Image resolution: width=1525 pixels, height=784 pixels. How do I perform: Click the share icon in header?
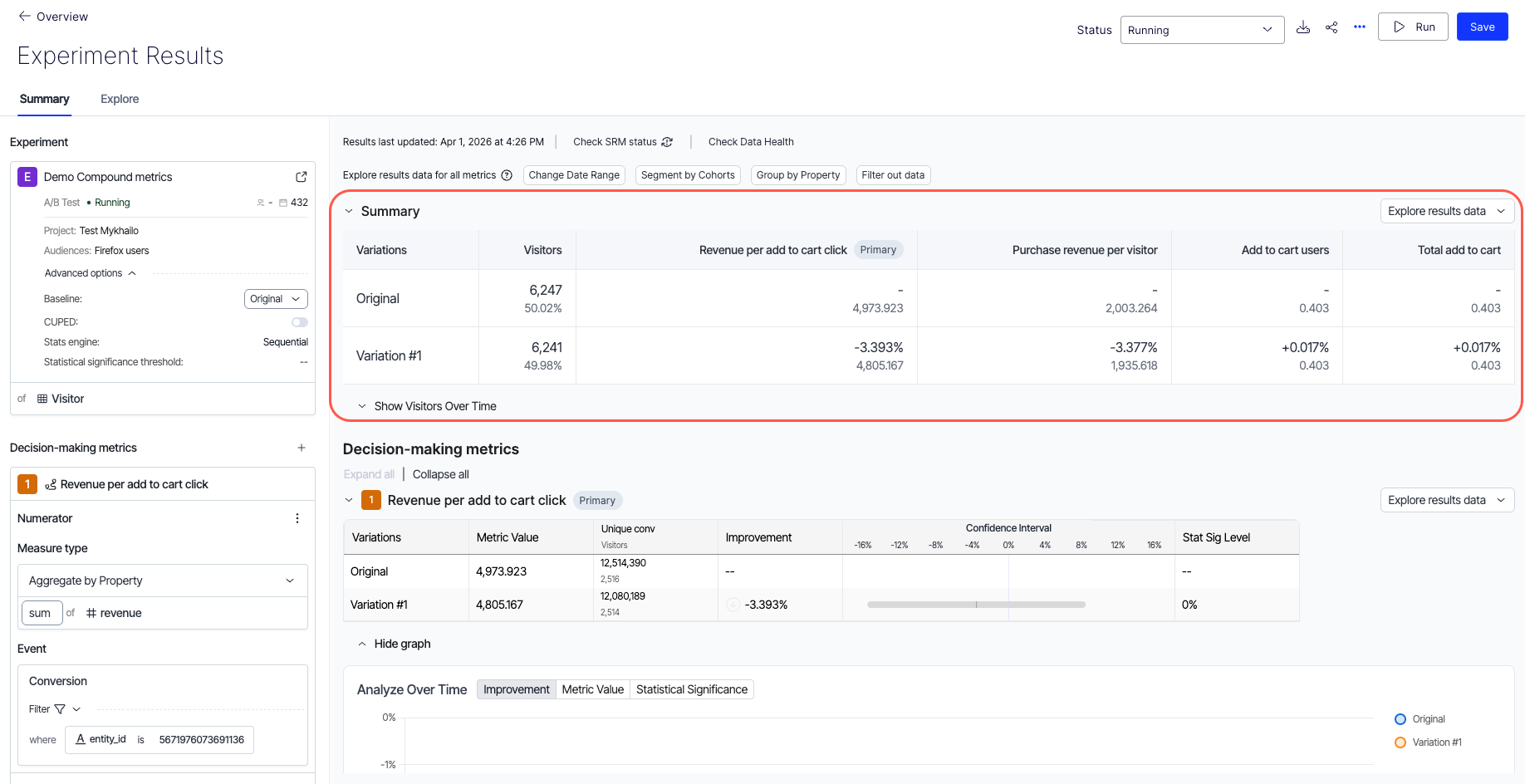1331,27
